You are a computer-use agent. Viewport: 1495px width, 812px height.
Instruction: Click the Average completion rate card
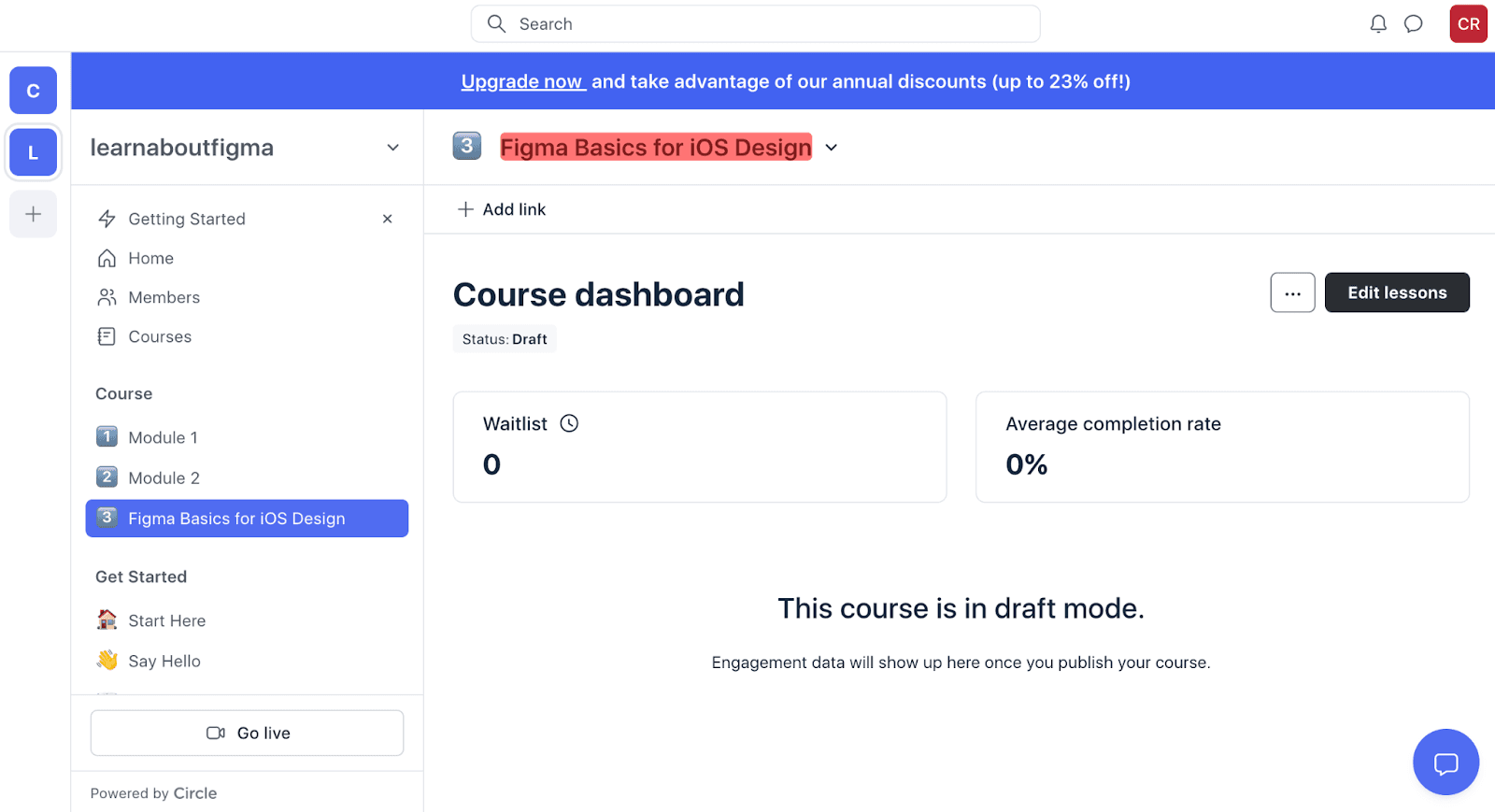pyautogui.click(x=1222, y=447)
